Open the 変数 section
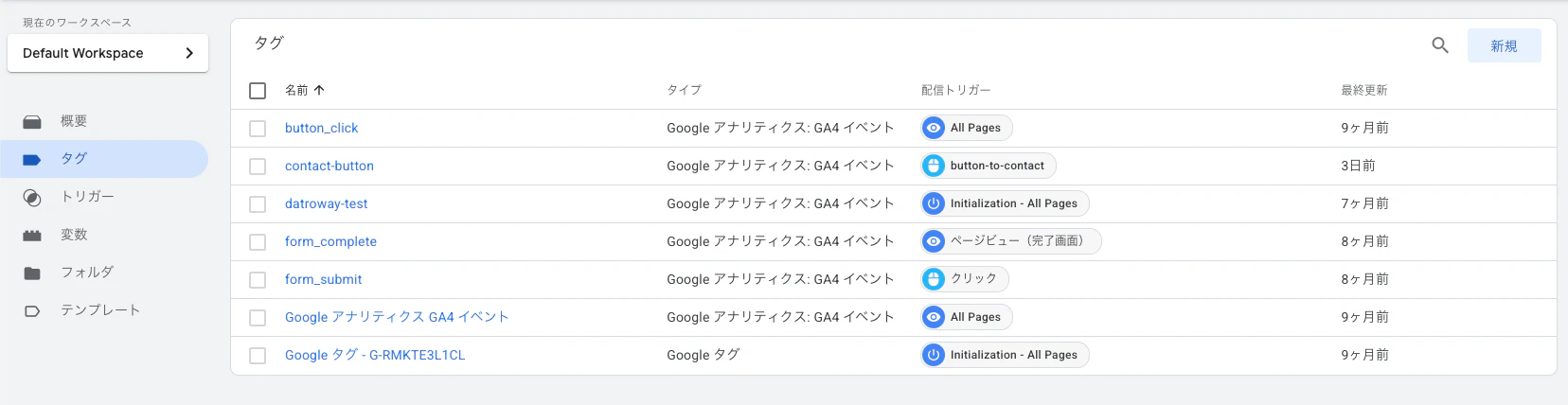This screenshot has width=1568, height=405. 104,235
